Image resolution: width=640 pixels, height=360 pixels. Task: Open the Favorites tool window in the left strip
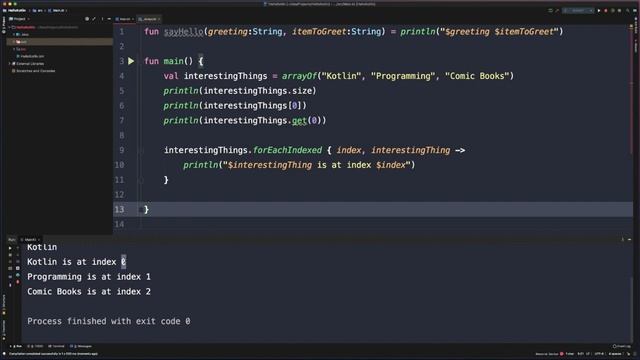[4, 329]
